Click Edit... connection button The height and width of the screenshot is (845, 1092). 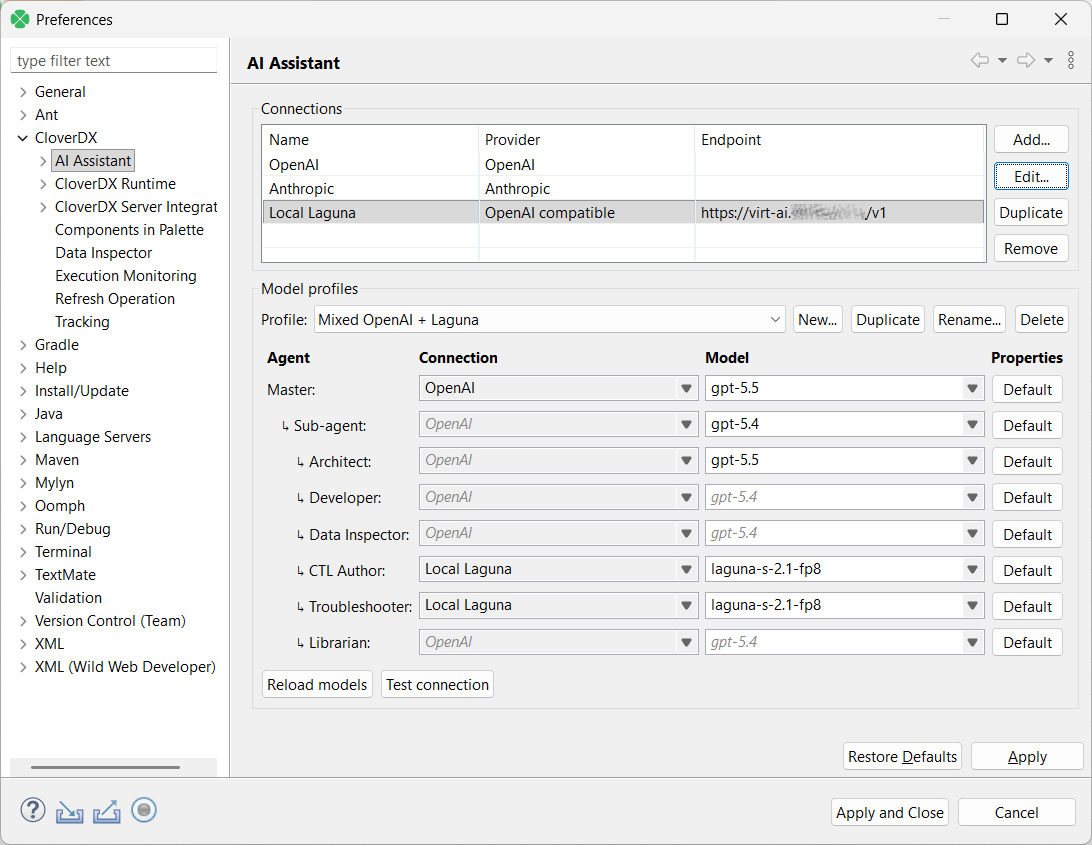pyautogui.click(x=1031, y=176)
